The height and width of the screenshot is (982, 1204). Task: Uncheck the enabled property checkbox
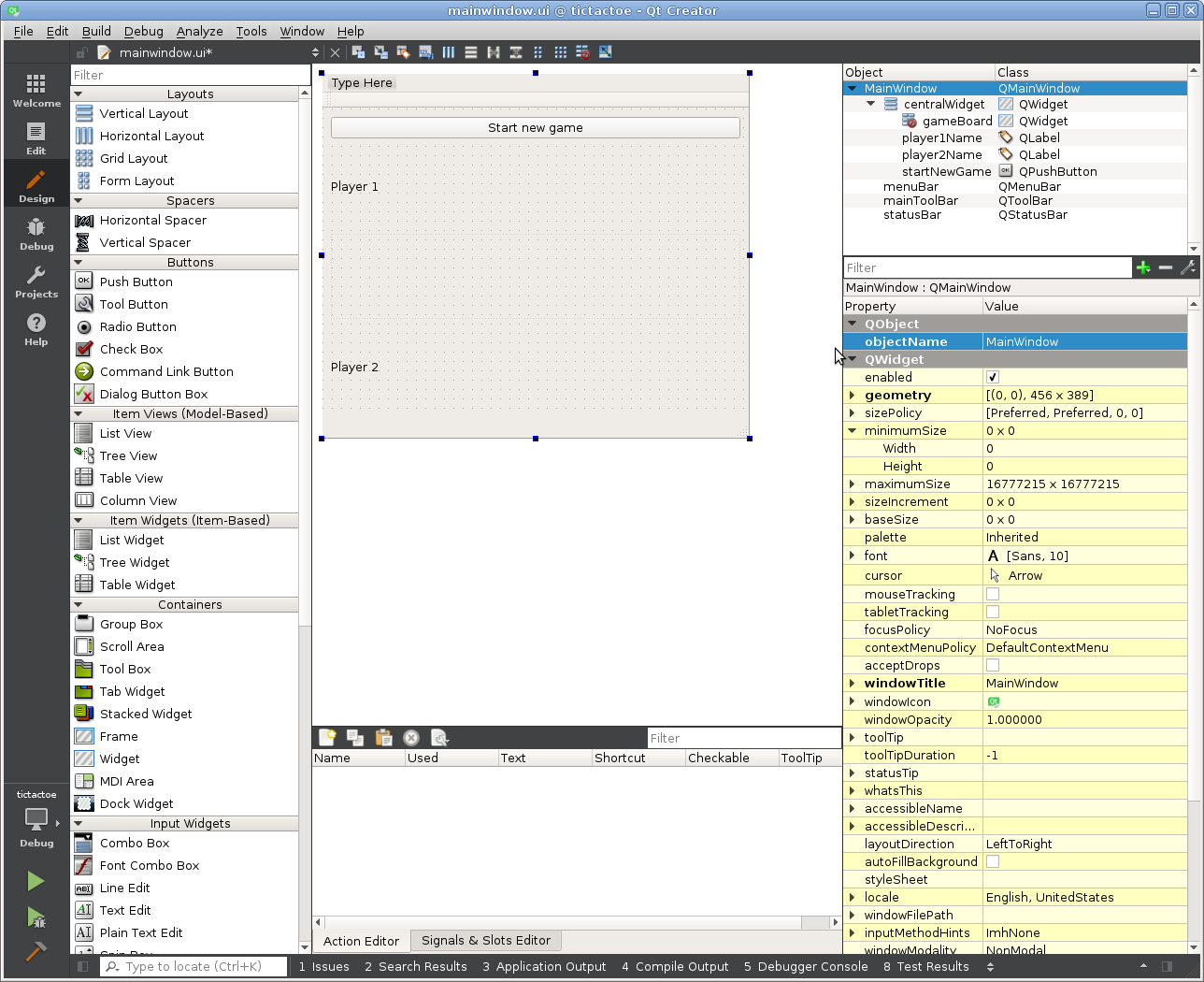click(992, 378)
